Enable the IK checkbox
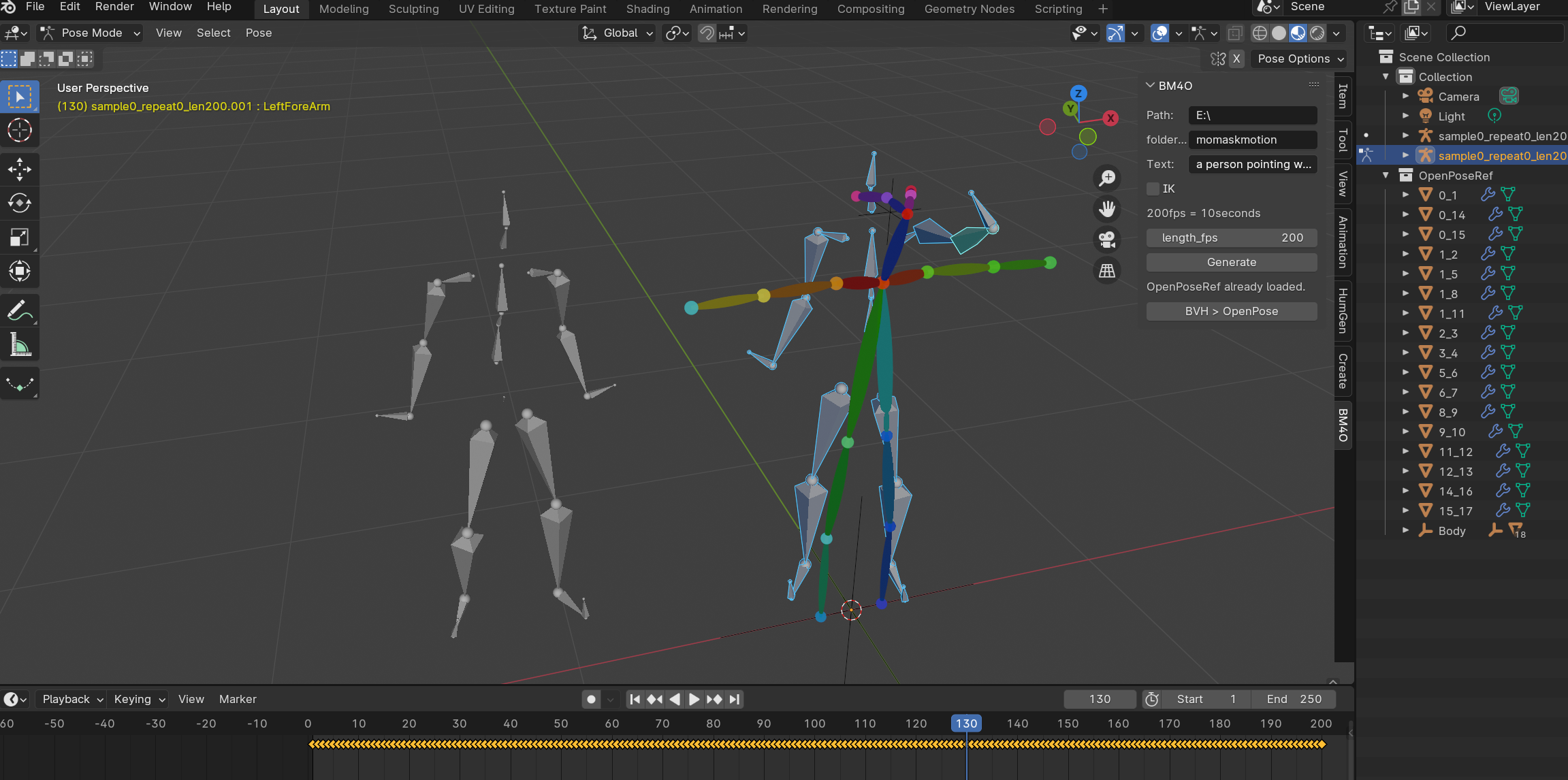 coord(1153,189)
